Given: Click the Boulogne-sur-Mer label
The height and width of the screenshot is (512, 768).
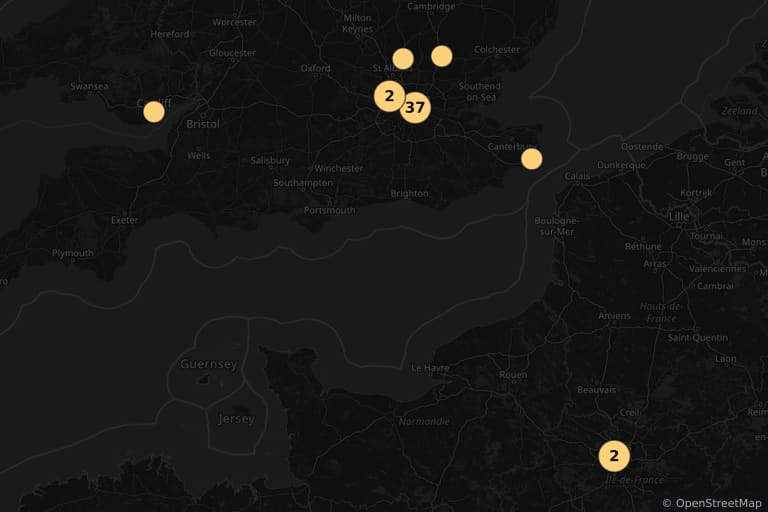Looking at the screenshot, I should pos(556,226).
